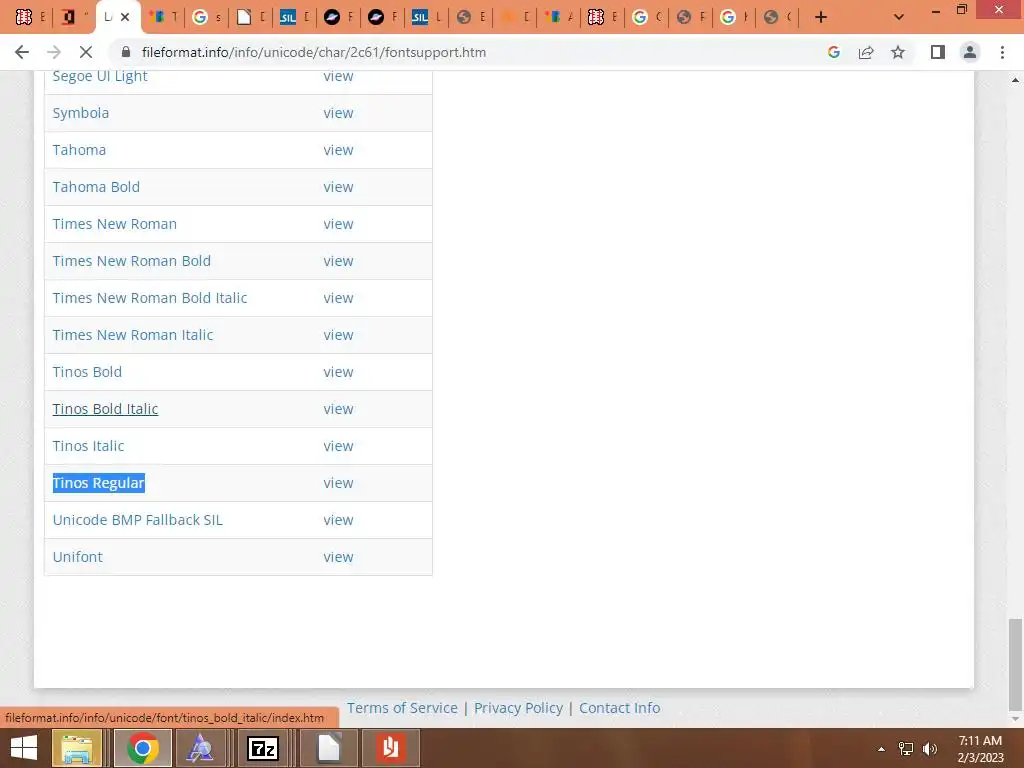This screenshot has height=768, width=1024.
Task: Switch to the Google tab labeled 's'
Action: coord(207,17)
